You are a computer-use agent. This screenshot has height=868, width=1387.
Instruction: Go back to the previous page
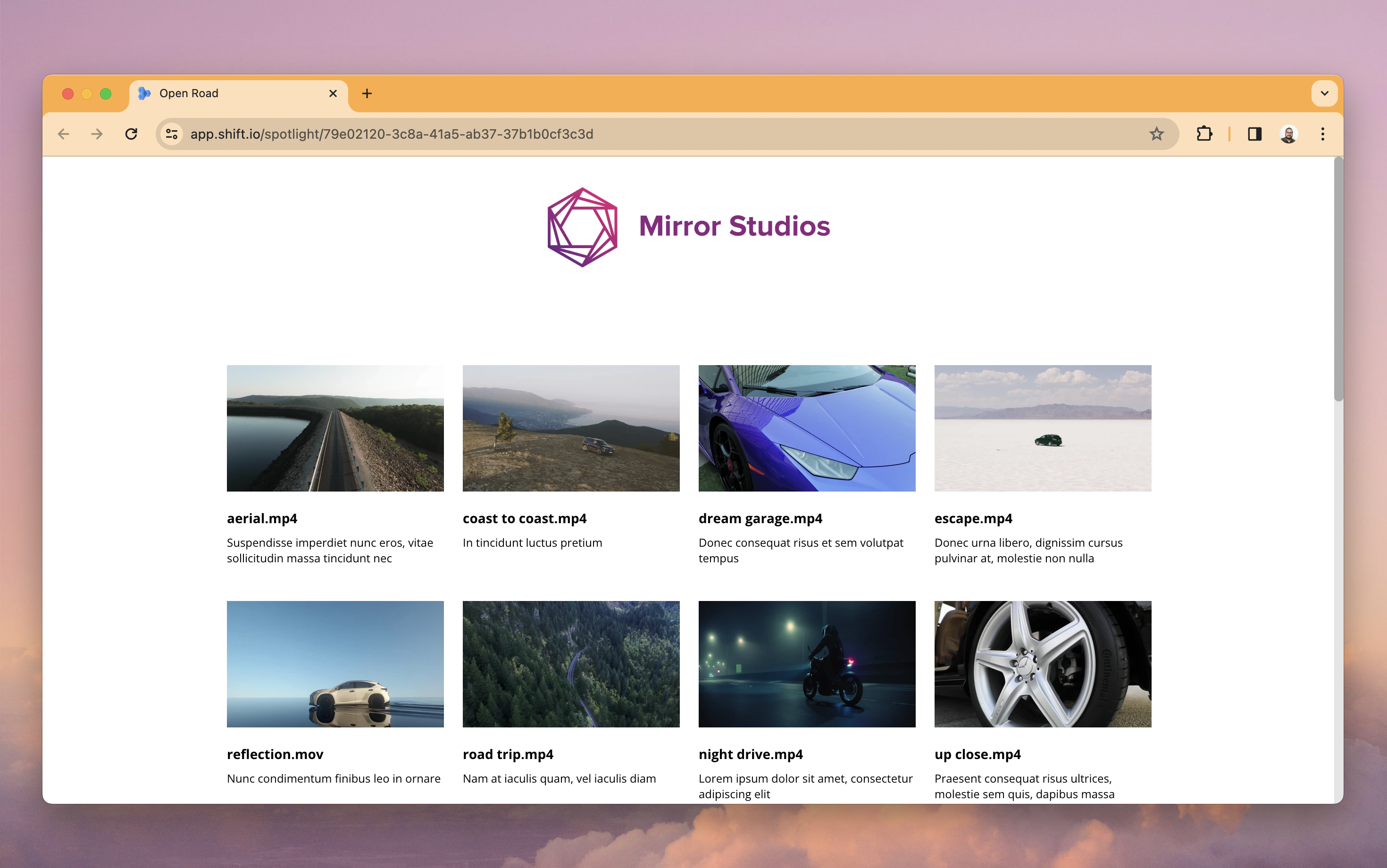(x=64, y=134)
